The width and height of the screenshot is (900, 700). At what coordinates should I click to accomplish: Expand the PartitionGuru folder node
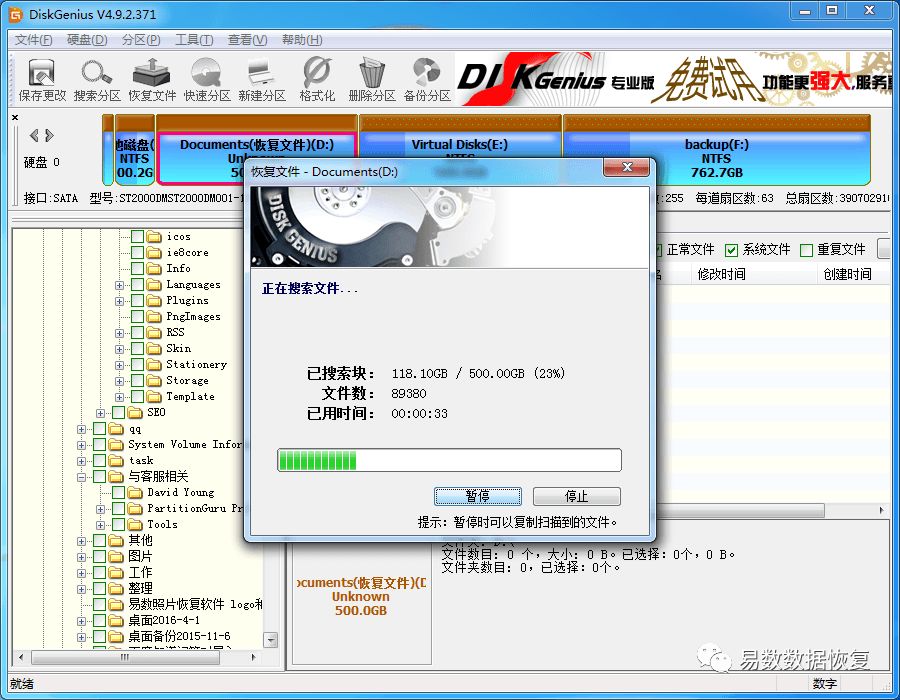coord(100,509)
